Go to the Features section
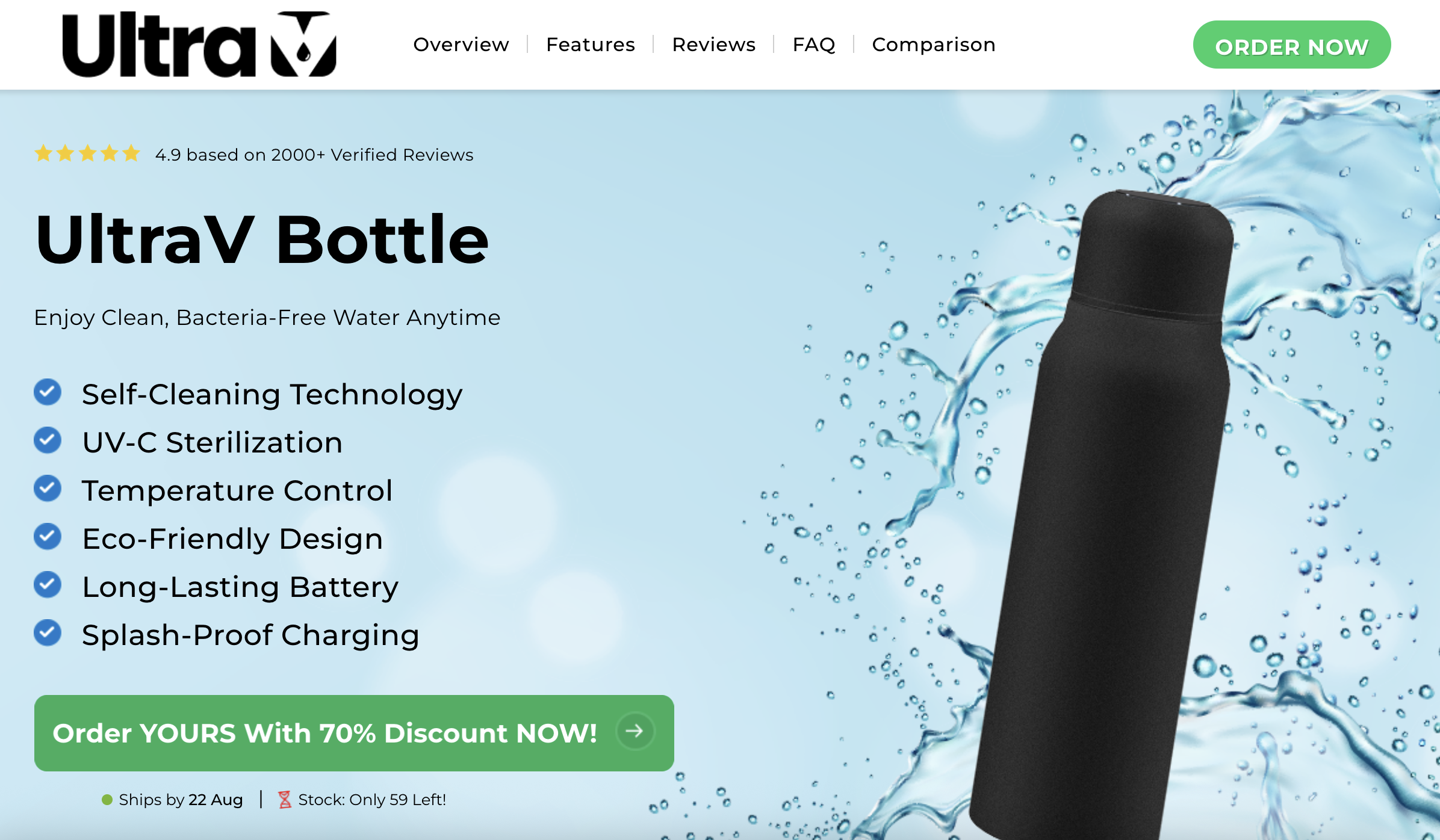The height and width of the screenshot is (840, 1440). tap(591, 45)
